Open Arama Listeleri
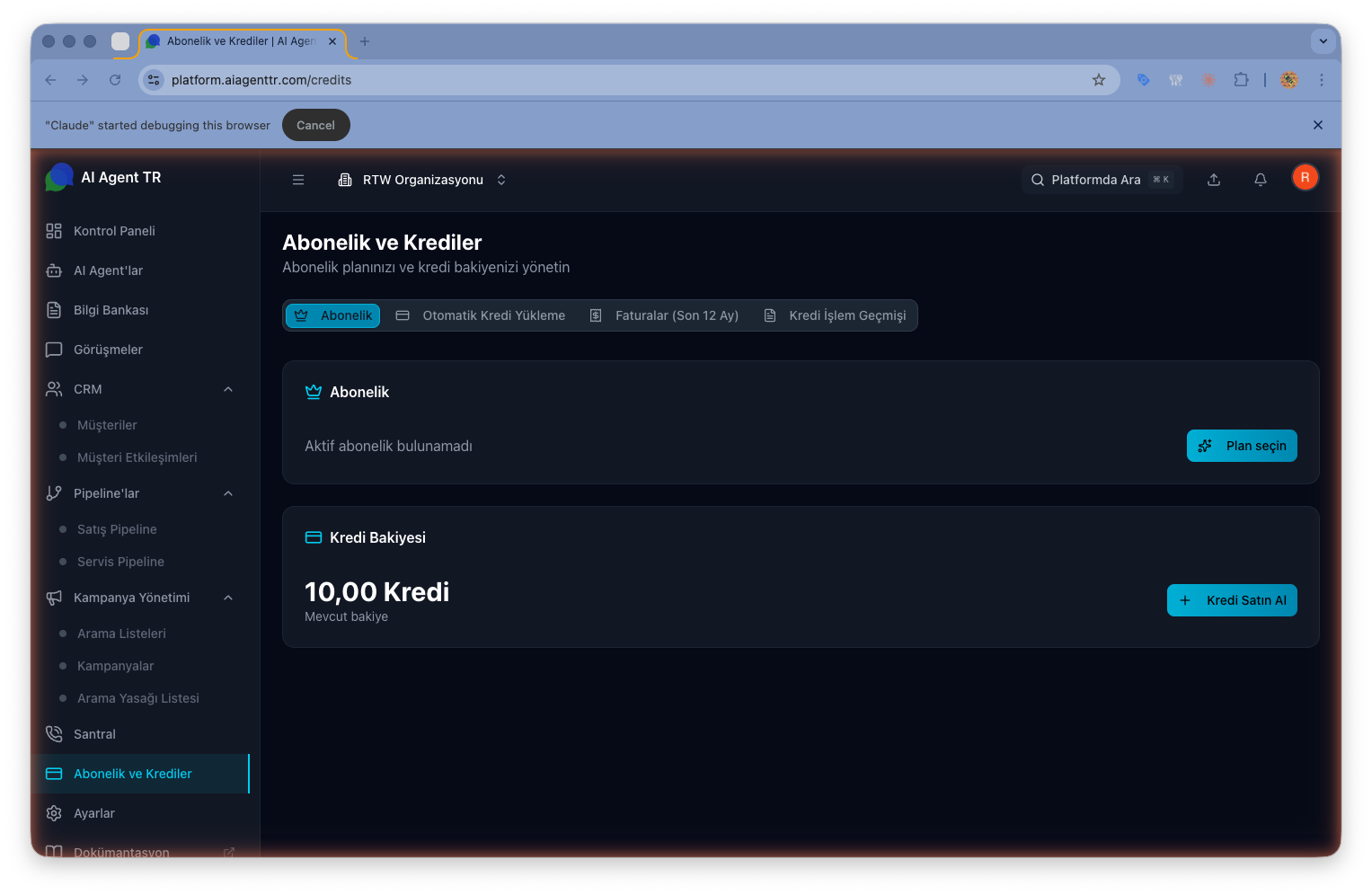Screen dimensions: 1372x895 [x=121, y=634]
